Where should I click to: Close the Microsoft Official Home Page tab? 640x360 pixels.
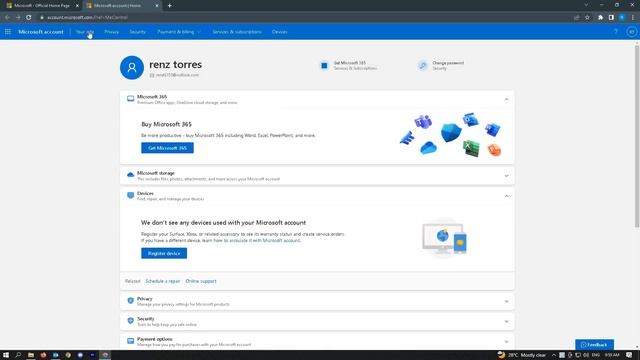click(77, 6)
